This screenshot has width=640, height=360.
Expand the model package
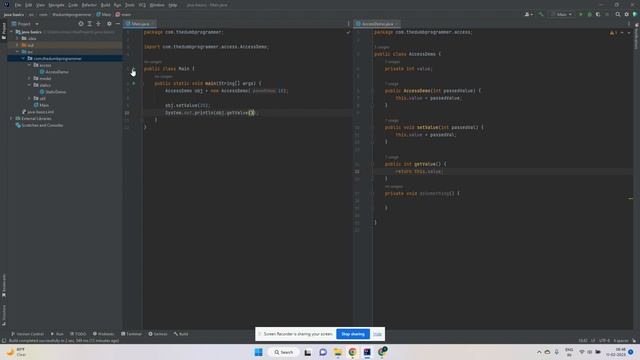[x=29, y=78]
